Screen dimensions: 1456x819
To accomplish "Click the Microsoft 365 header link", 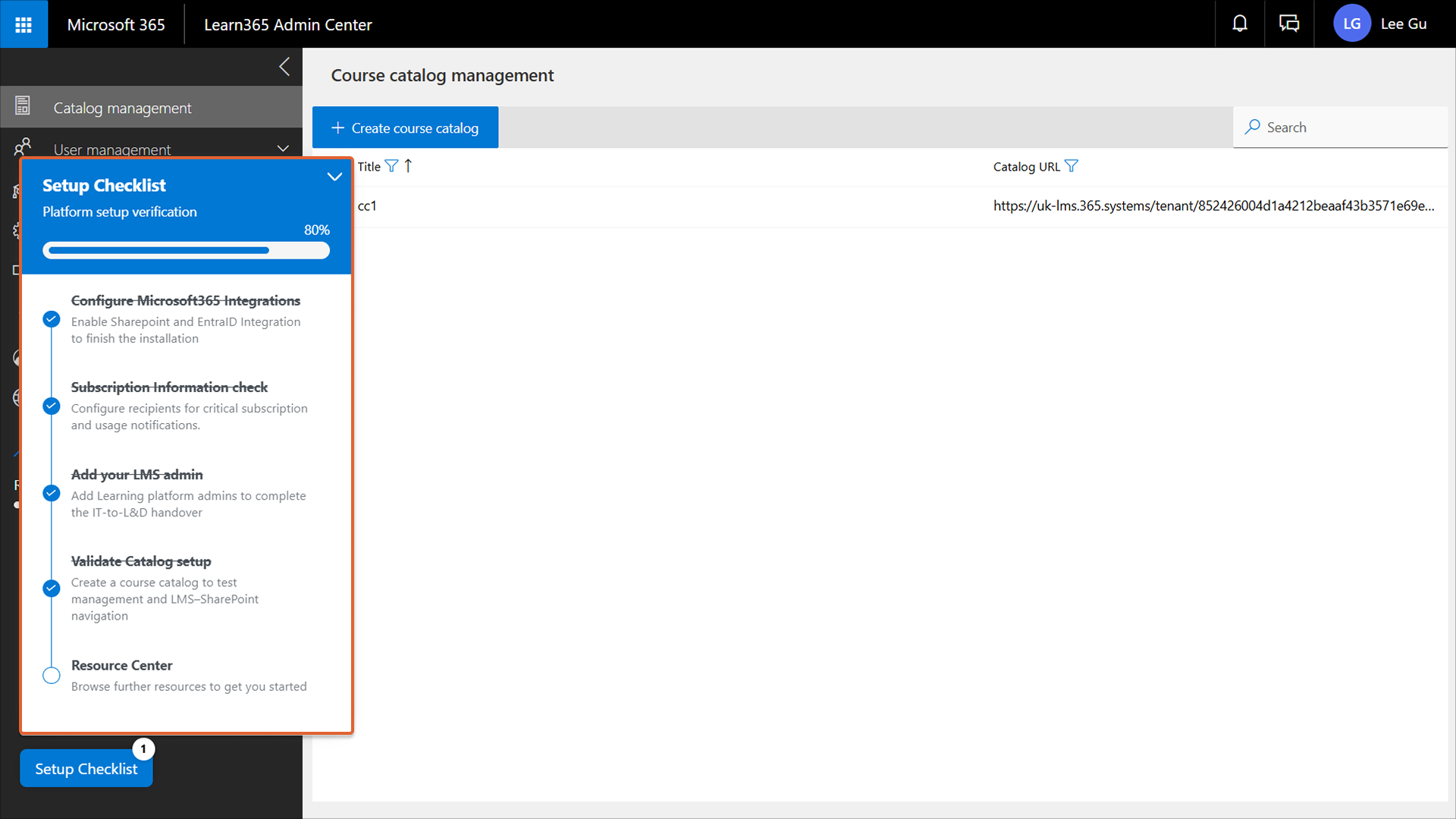I will pyautogui.click(x=116, y=24).
